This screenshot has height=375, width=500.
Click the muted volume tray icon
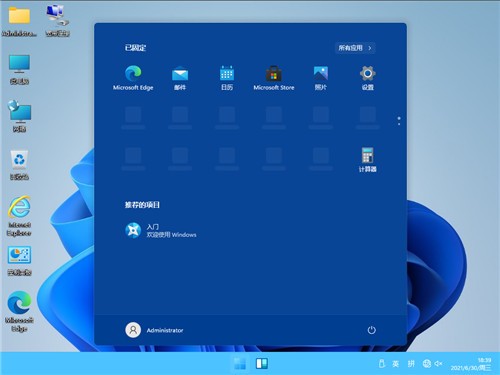438,364
